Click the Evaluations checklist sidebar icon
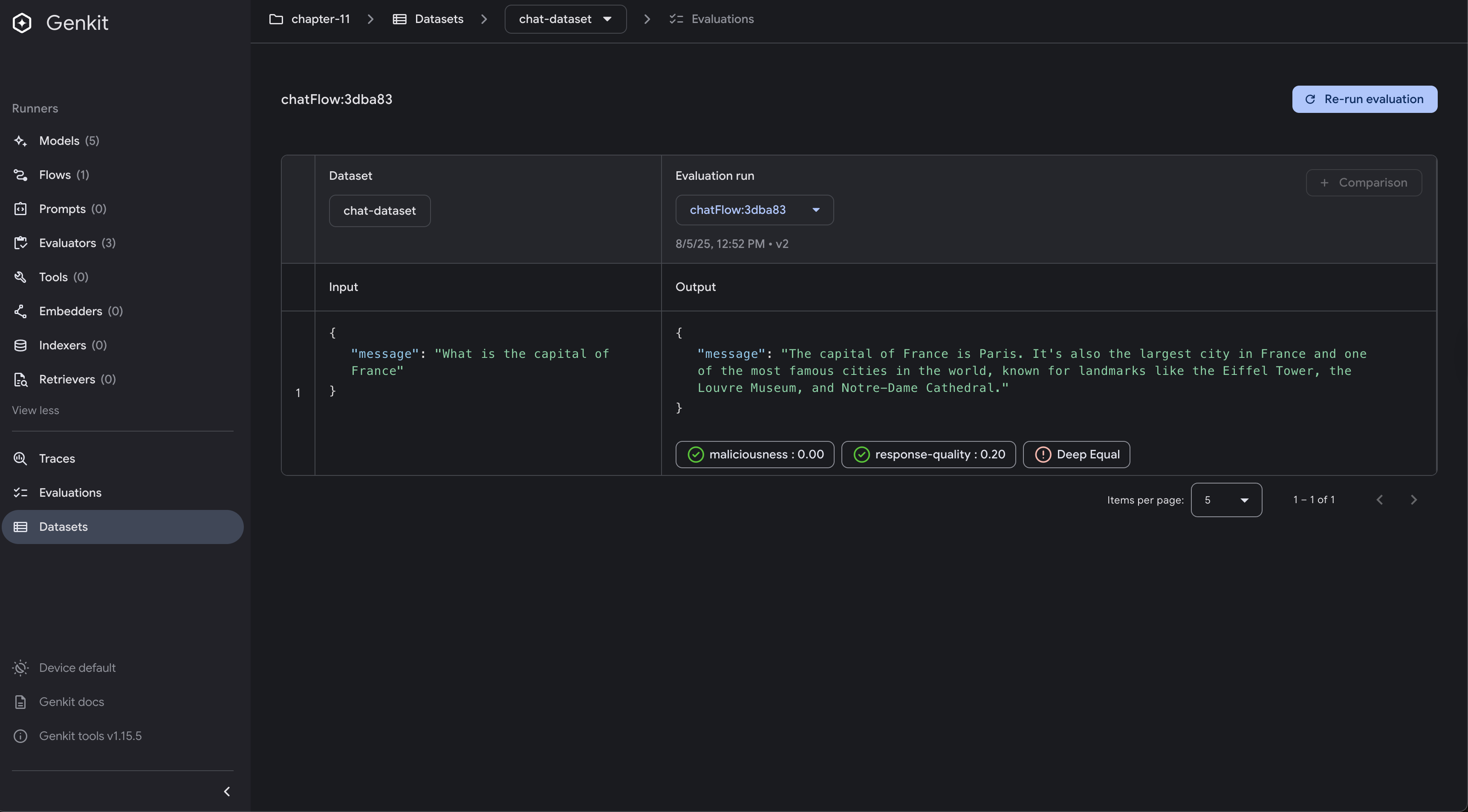The height and width of the screenshot is (812, 1468). [20, 492]
